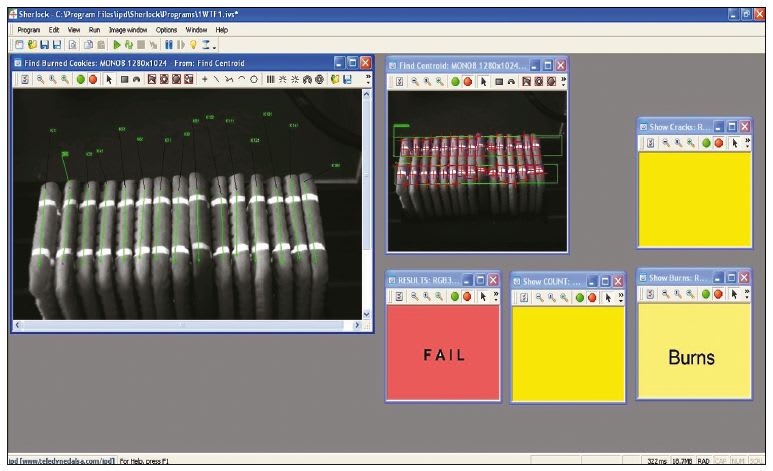
Task: Click the ipd website link in status bar
Action: click(x=62, y=461)
